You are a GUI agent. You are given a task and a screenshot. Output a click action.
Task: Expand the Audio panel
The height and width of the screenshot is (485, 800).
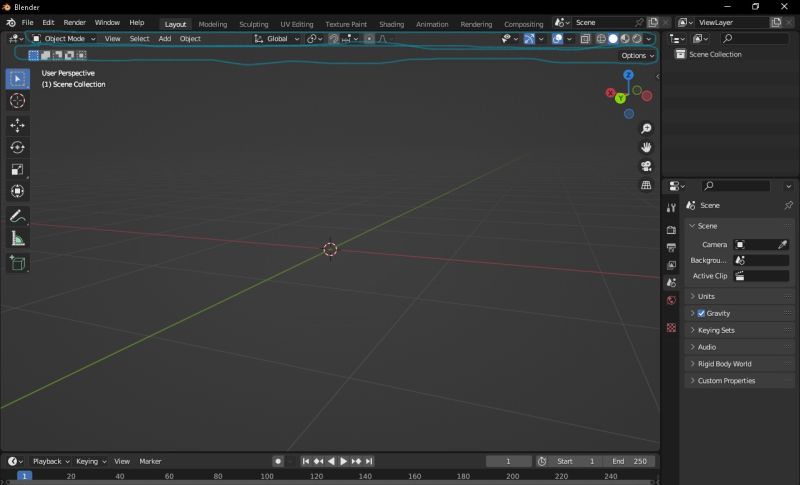[x=739, y=347]
